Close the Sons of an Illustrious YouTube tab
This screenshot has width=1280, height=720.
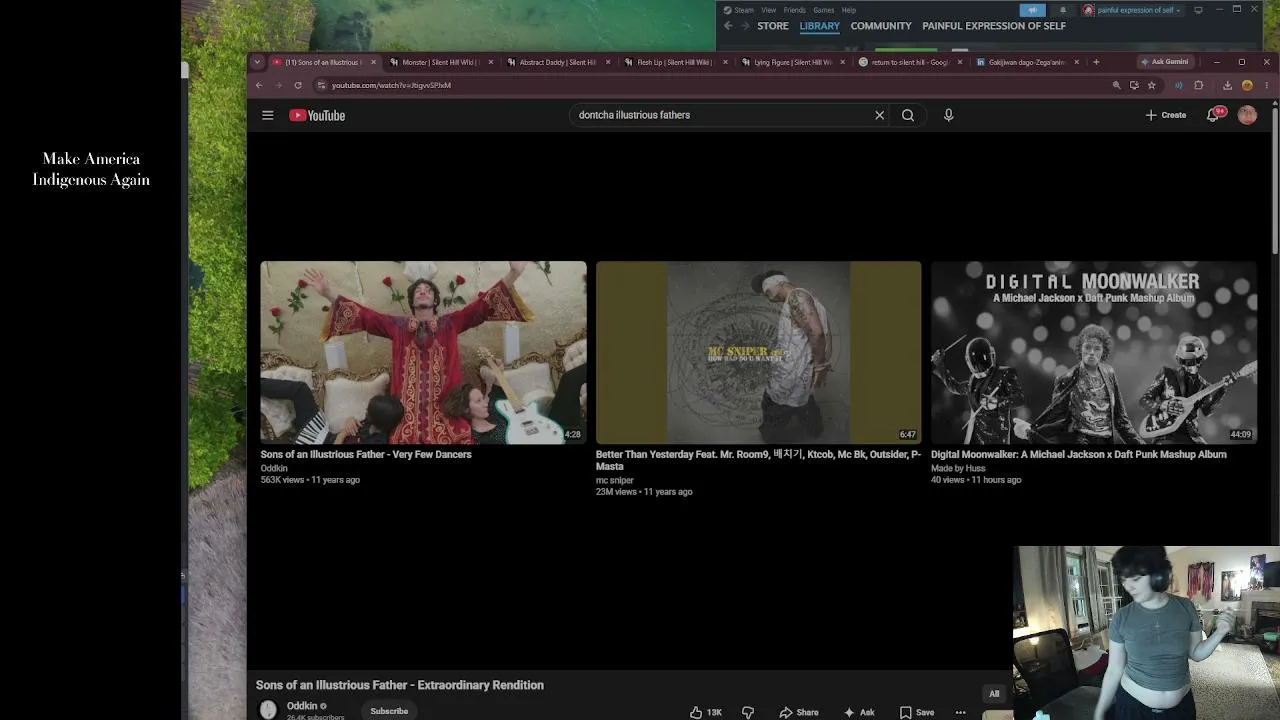373,62
